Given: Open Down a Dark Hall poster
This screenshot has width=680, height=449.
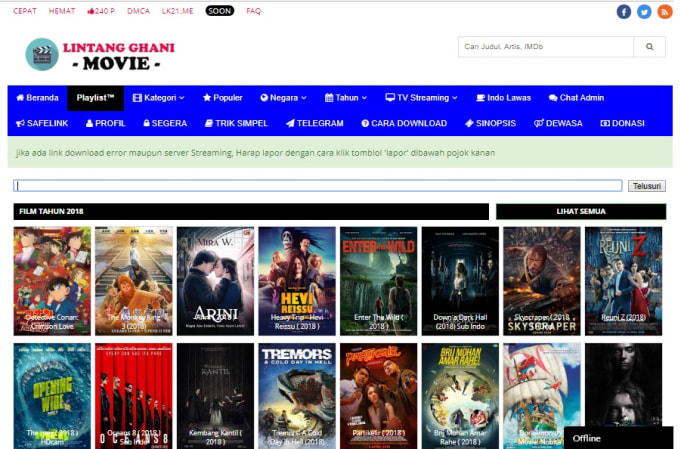Looking at the screenshot, I should (460, 281).
